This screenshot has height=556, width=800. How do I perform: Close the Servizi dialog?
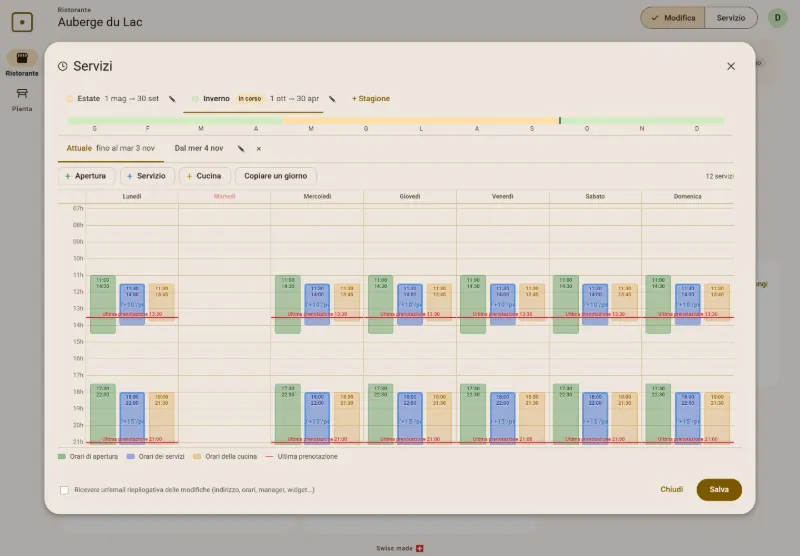tap(731, 66)
